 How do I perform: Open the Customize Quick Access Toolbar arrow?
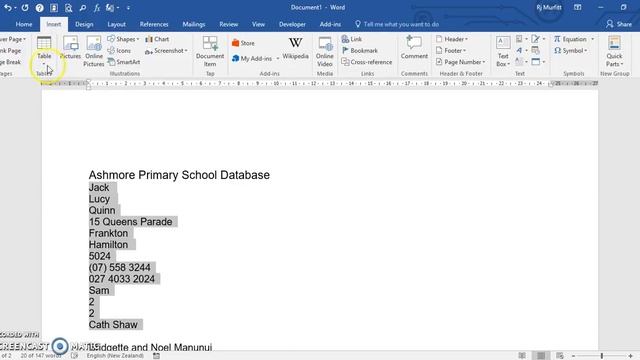click(x=128, y=8)
